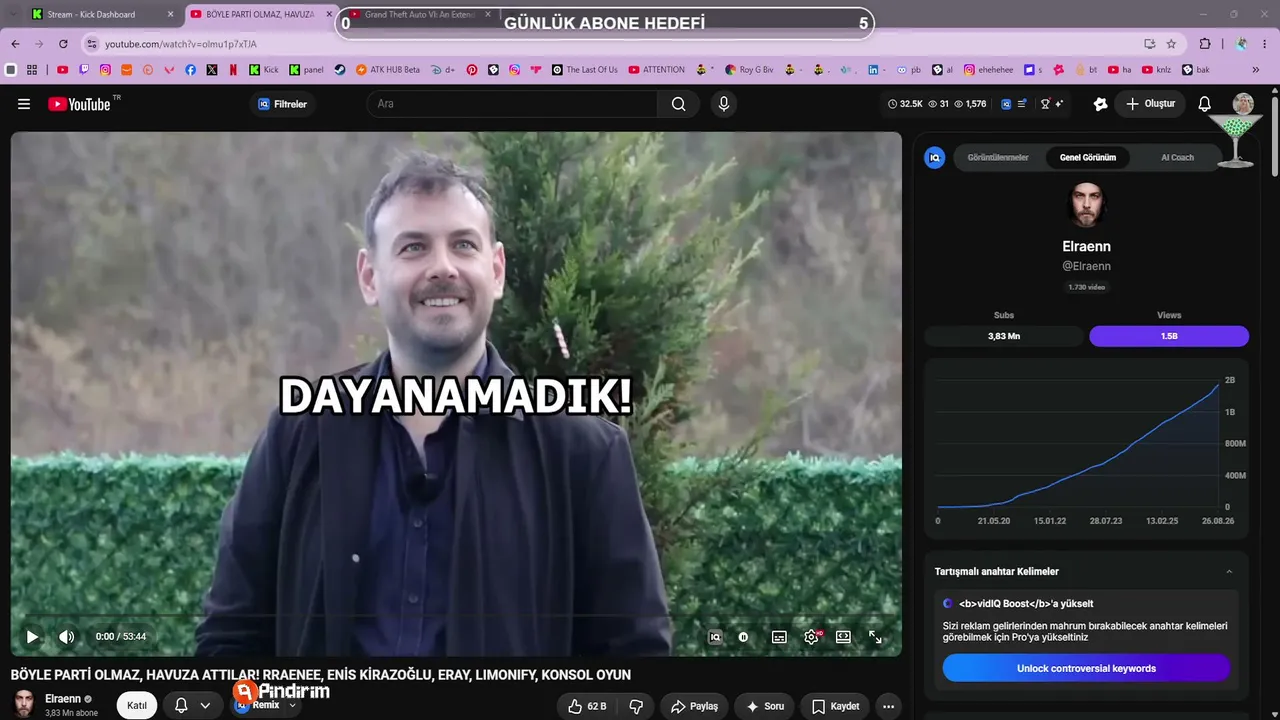This screenshot has height=720, width=1280.
Task: Open the Pinterest bookmark
Action: point(472,70)
